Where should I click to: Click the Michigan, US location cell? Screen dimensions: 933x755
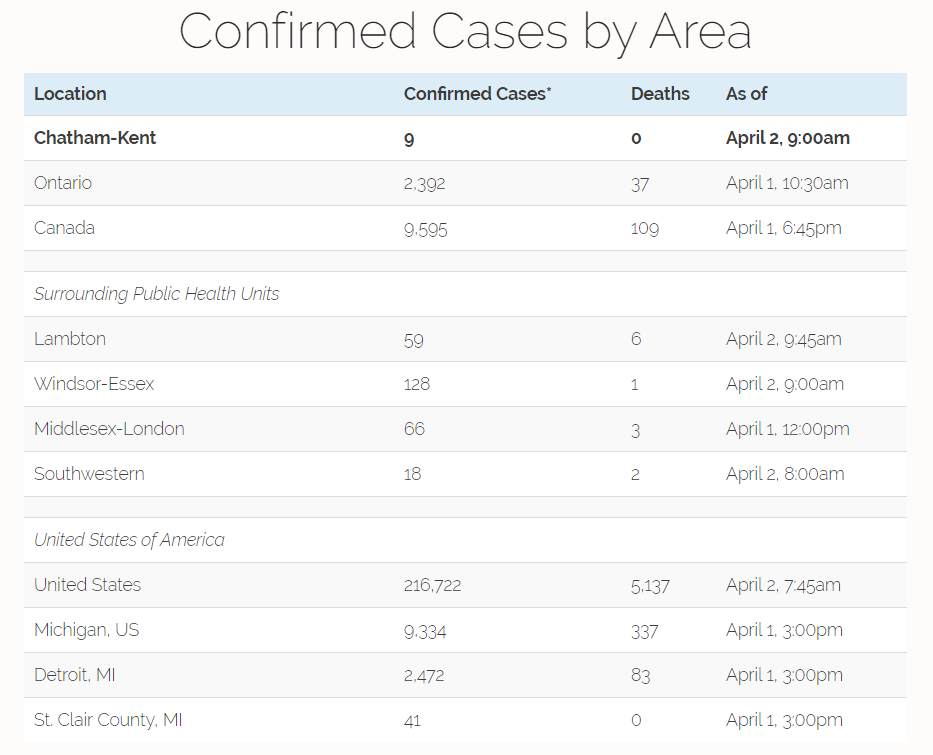[x=87, y=630]
